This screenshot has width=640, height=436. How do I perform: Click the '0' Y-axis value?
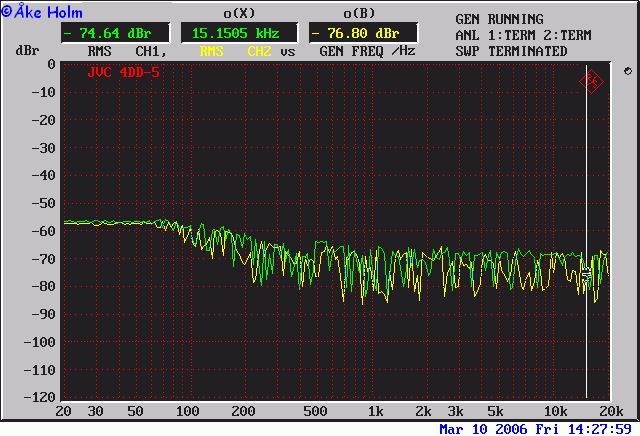click(x=51, y=64)
